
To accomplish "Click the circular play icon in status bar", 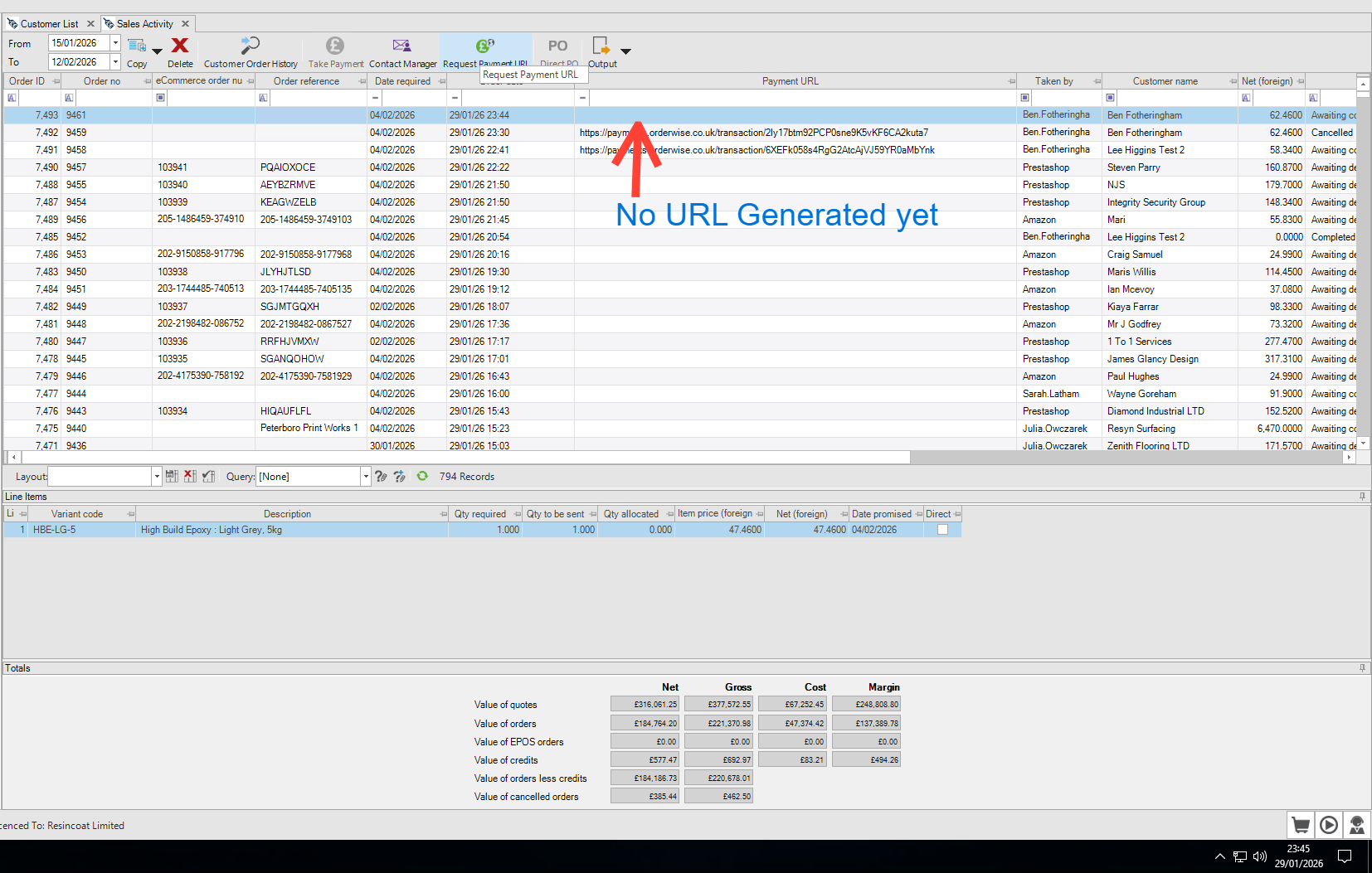I will point(1329,825).
